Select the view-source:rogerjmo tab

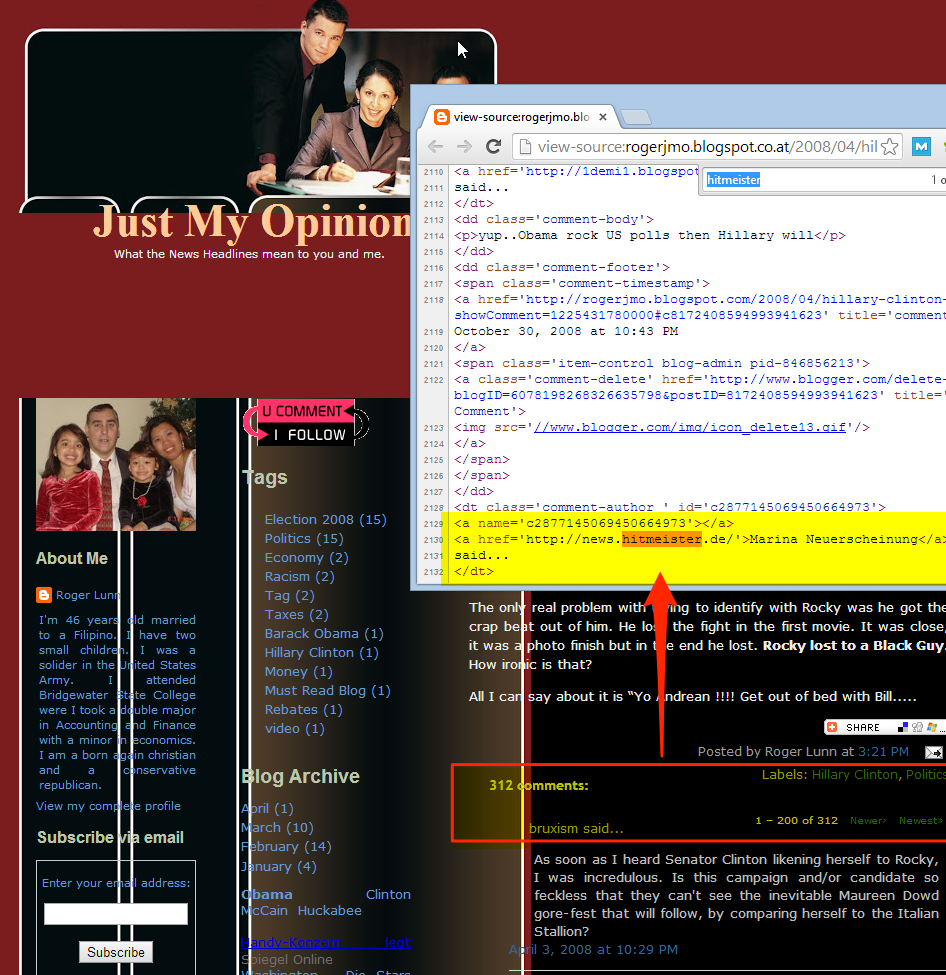pos(521,117)
